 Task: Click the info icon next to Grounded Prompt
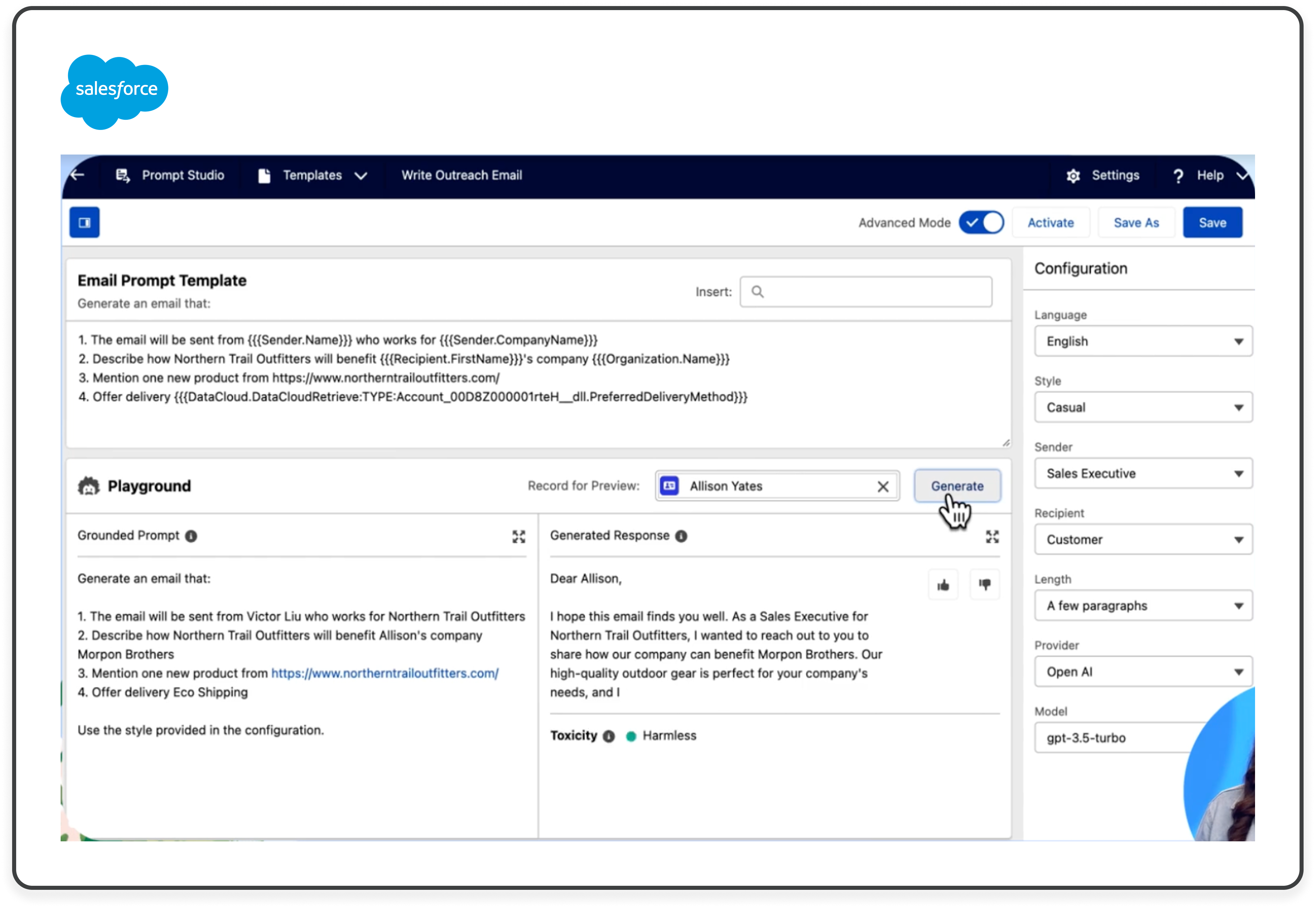tap(192, 535)
